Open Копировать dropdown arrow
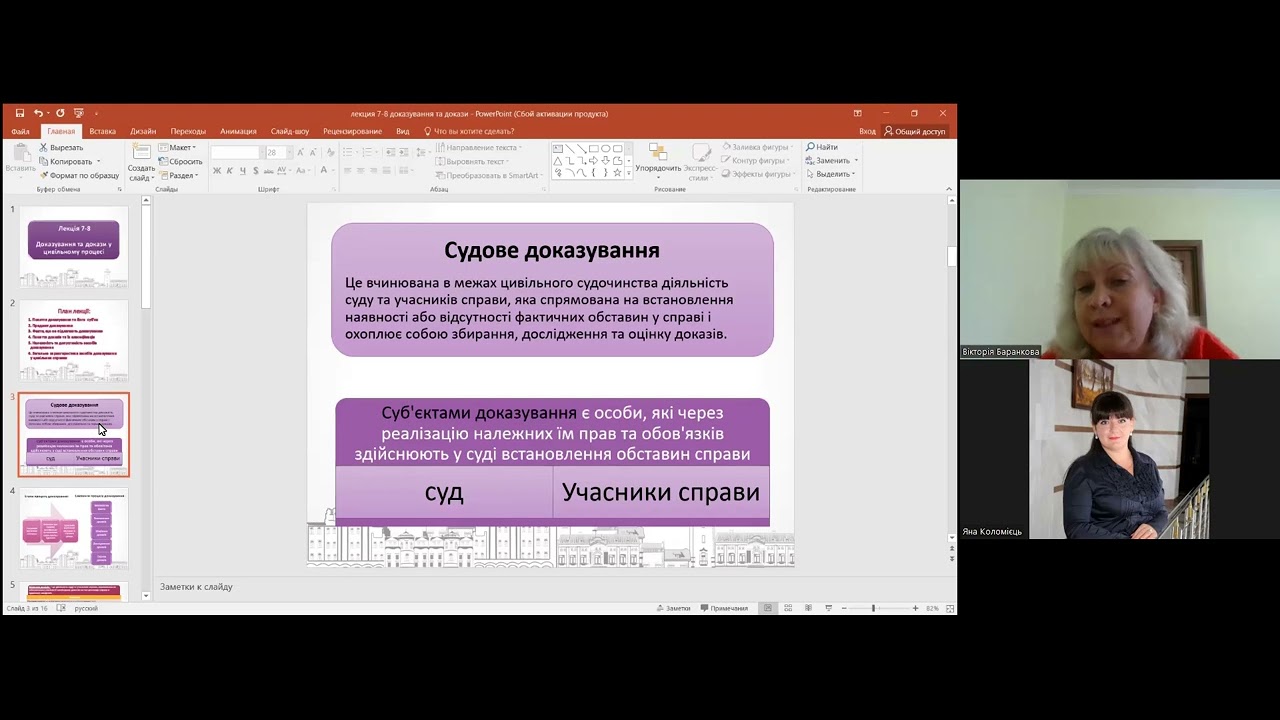The height and width of the screenshot is (720, 1280). click(98, 161)
